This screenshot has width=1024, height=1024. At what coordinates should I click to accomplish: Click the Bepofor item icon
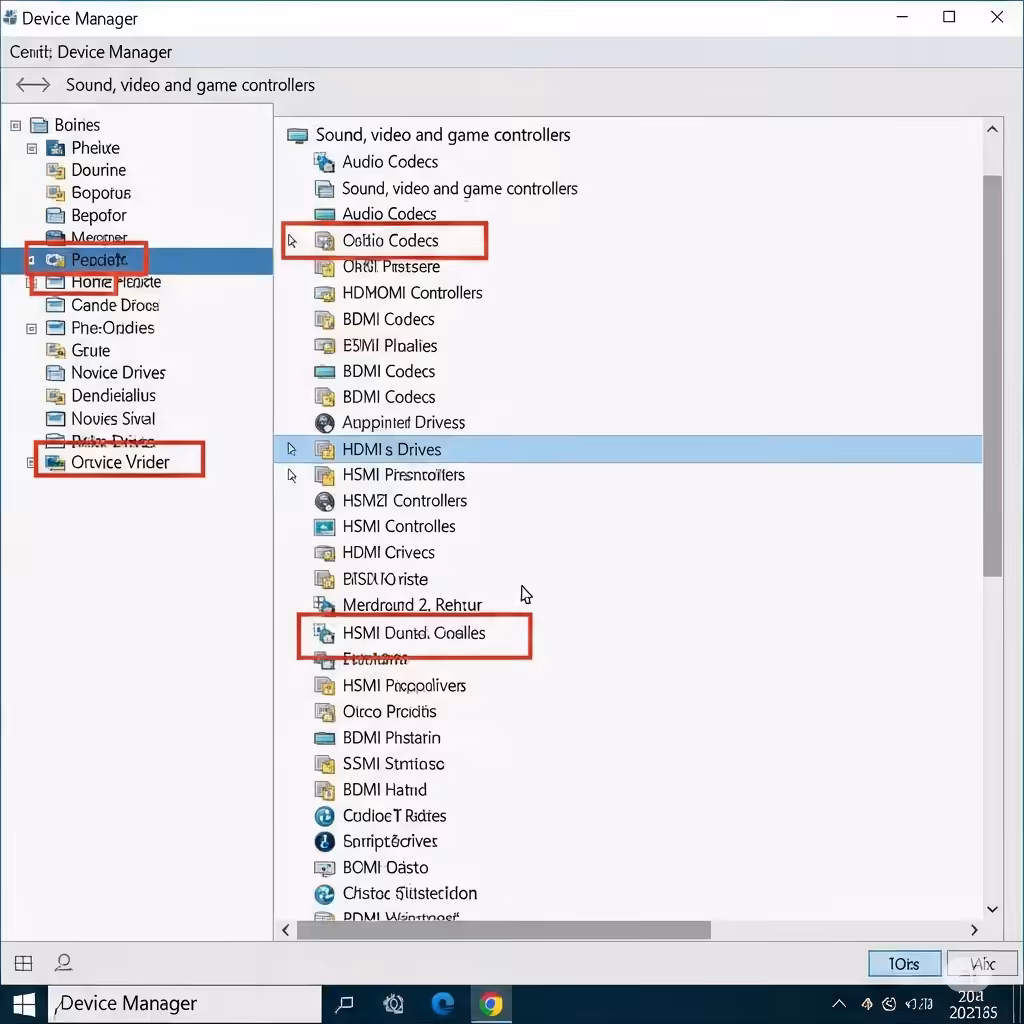tap(56, 216)
